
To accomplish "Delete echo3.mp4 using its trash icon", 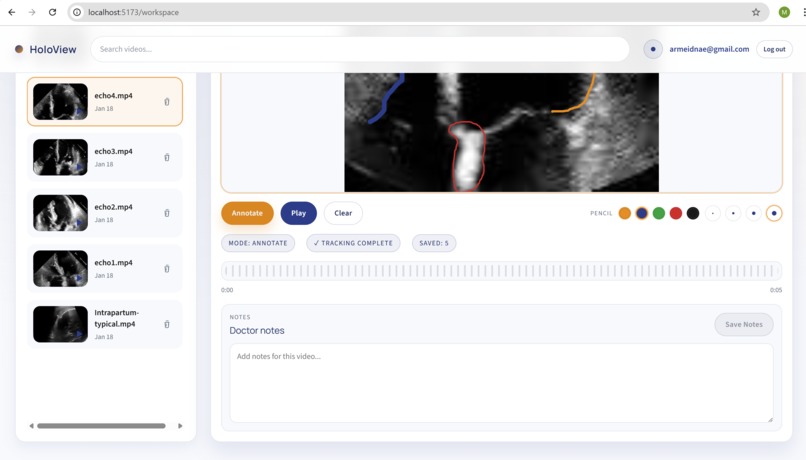I will 167,157.
